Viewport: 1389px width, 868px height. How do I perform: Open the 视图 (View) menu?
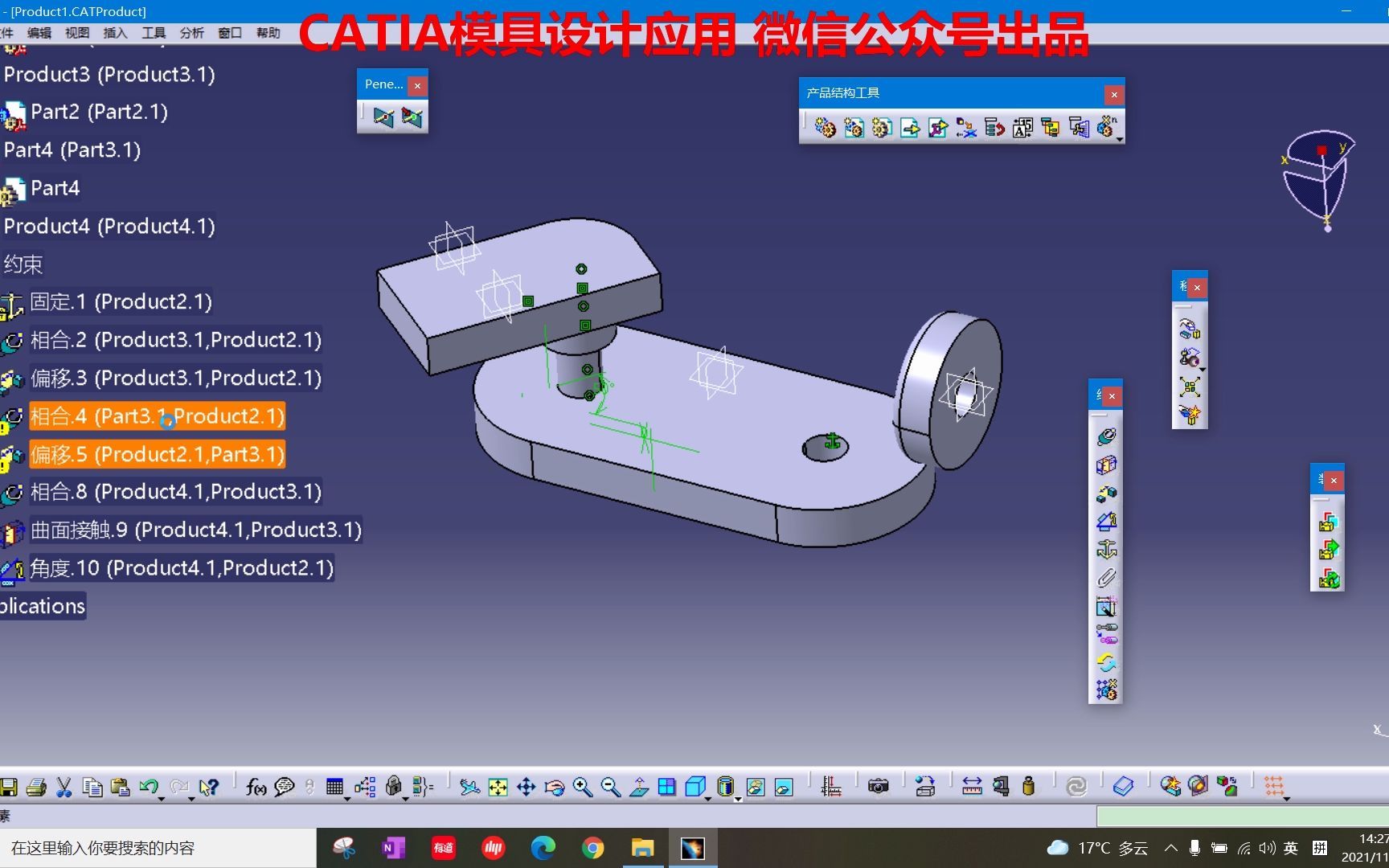click(x=77, y=33)
